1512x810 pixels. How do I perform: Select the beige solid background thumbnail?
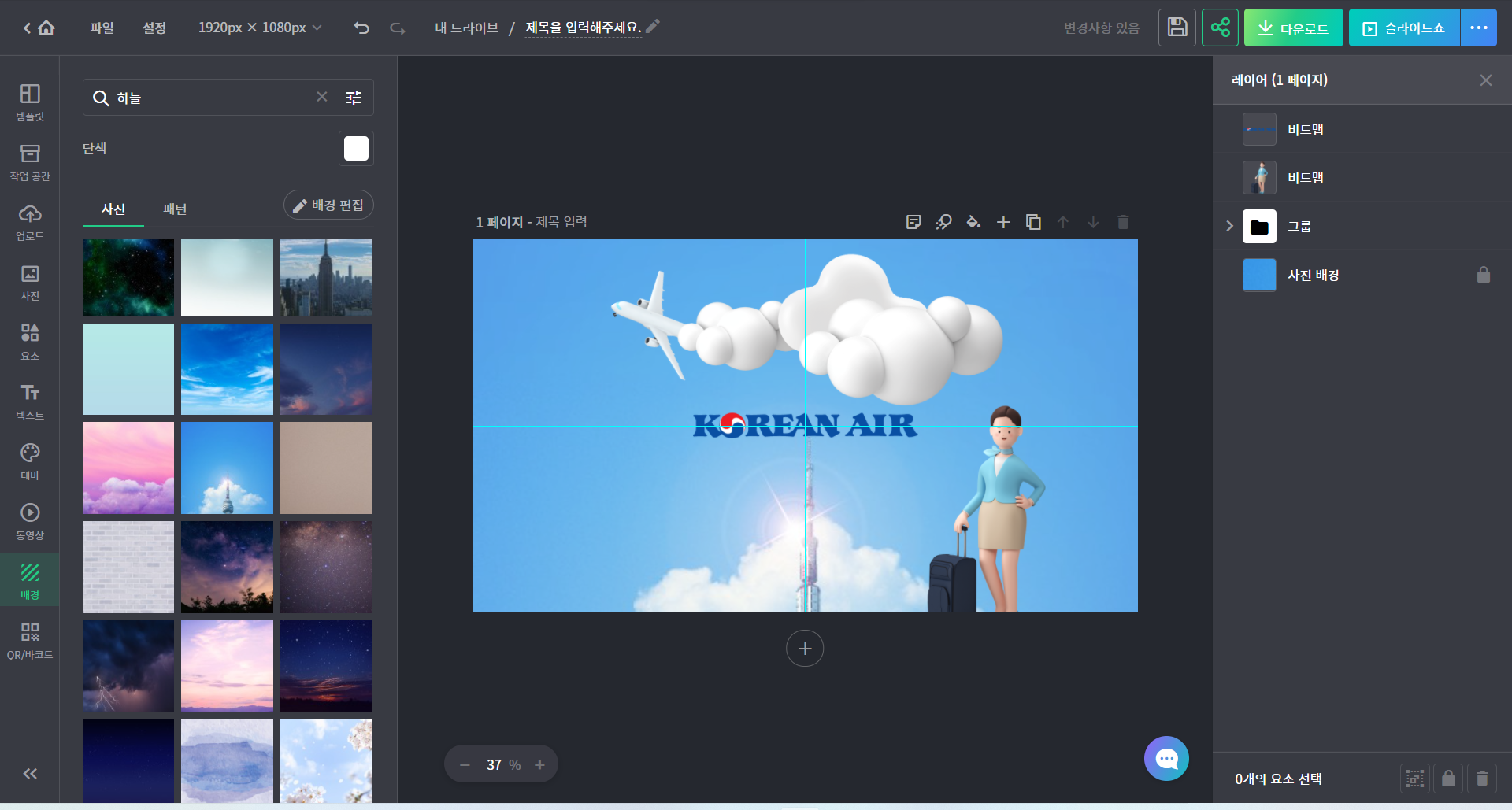pyautogui.click(x=326, y=468)
